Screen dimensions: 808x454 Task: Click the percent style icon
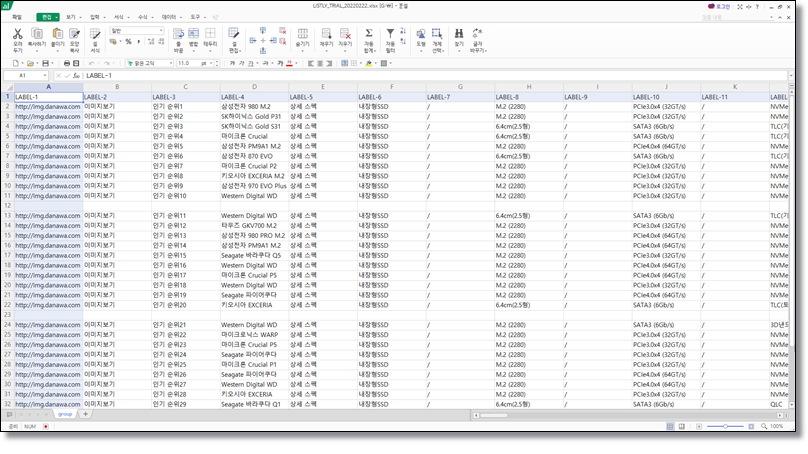coord(128,42)
